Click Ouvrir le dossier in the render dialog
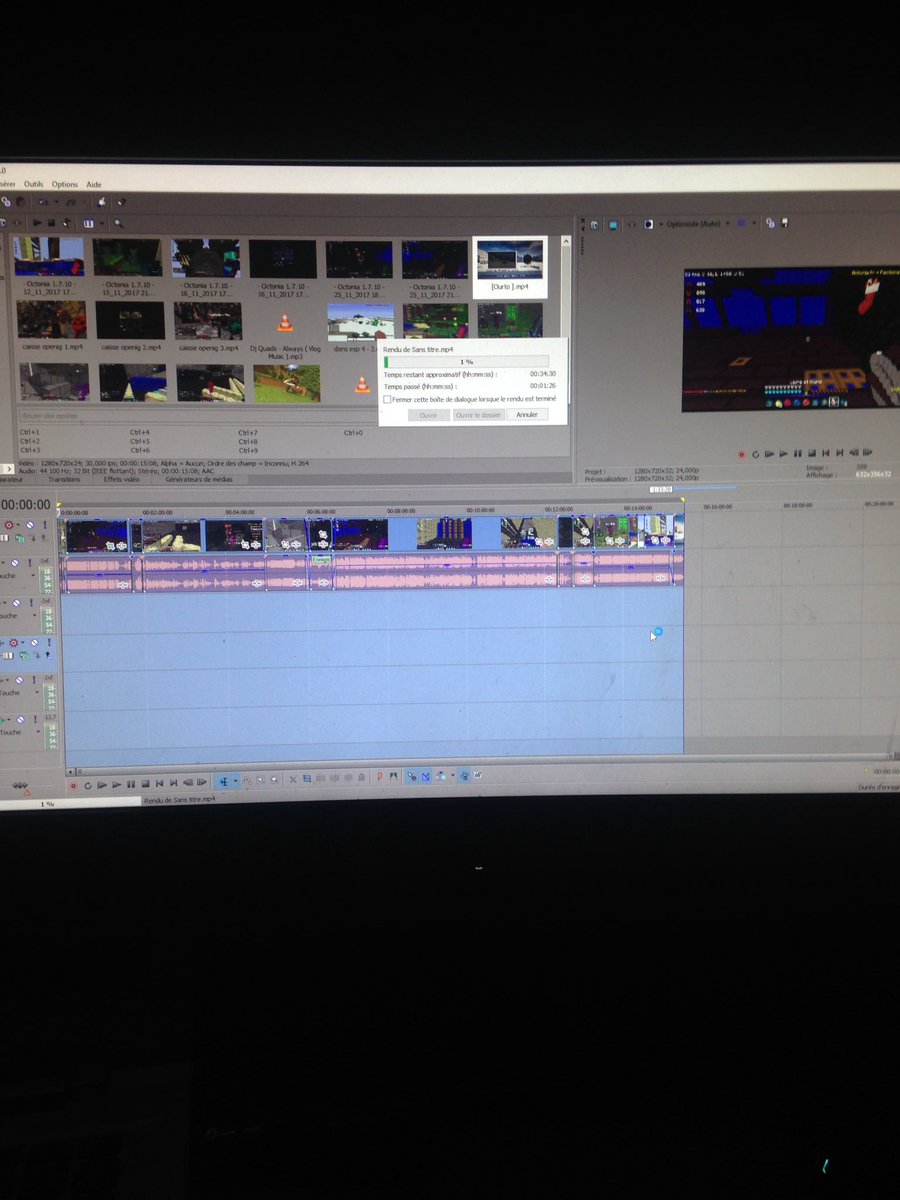The height and width of the screenshot is (1200, 900). [x=477, y=414]
